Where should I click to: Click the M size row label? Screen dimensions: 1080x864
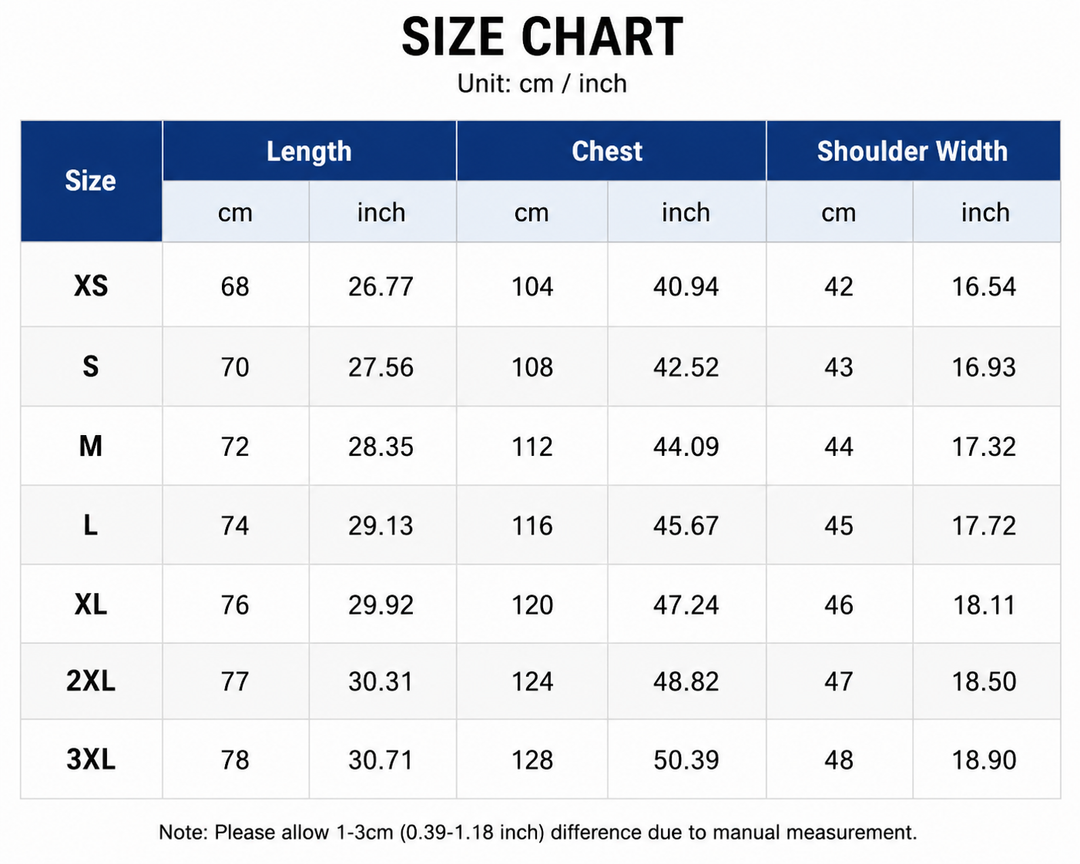tap(91, 446)
